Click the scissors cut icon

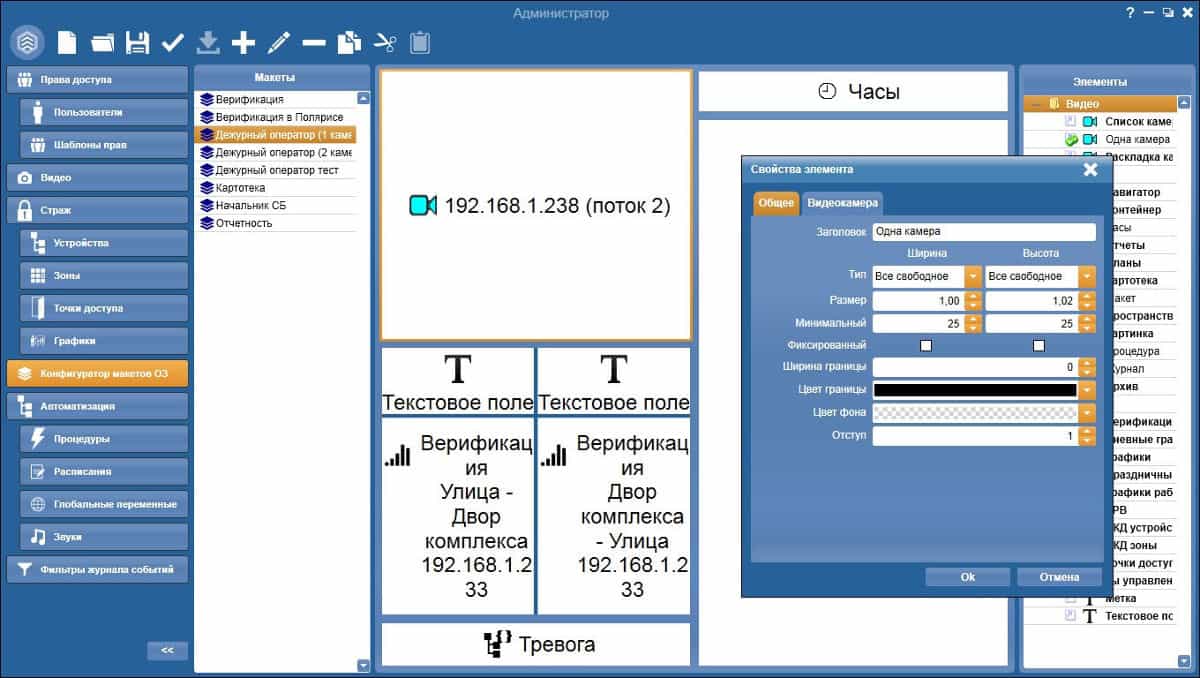point(385,43)
